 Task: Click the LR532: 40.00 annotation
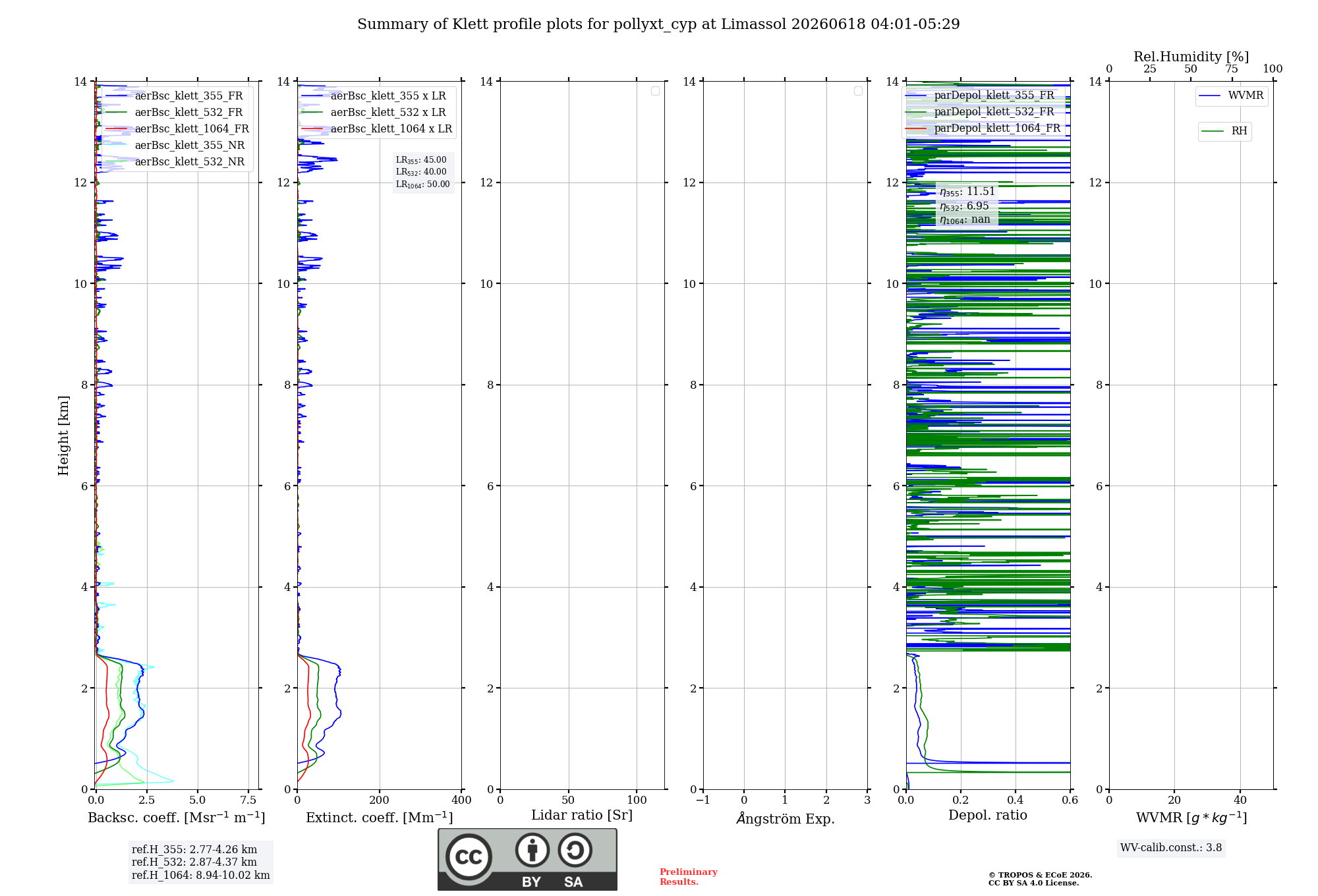point(421,172)
